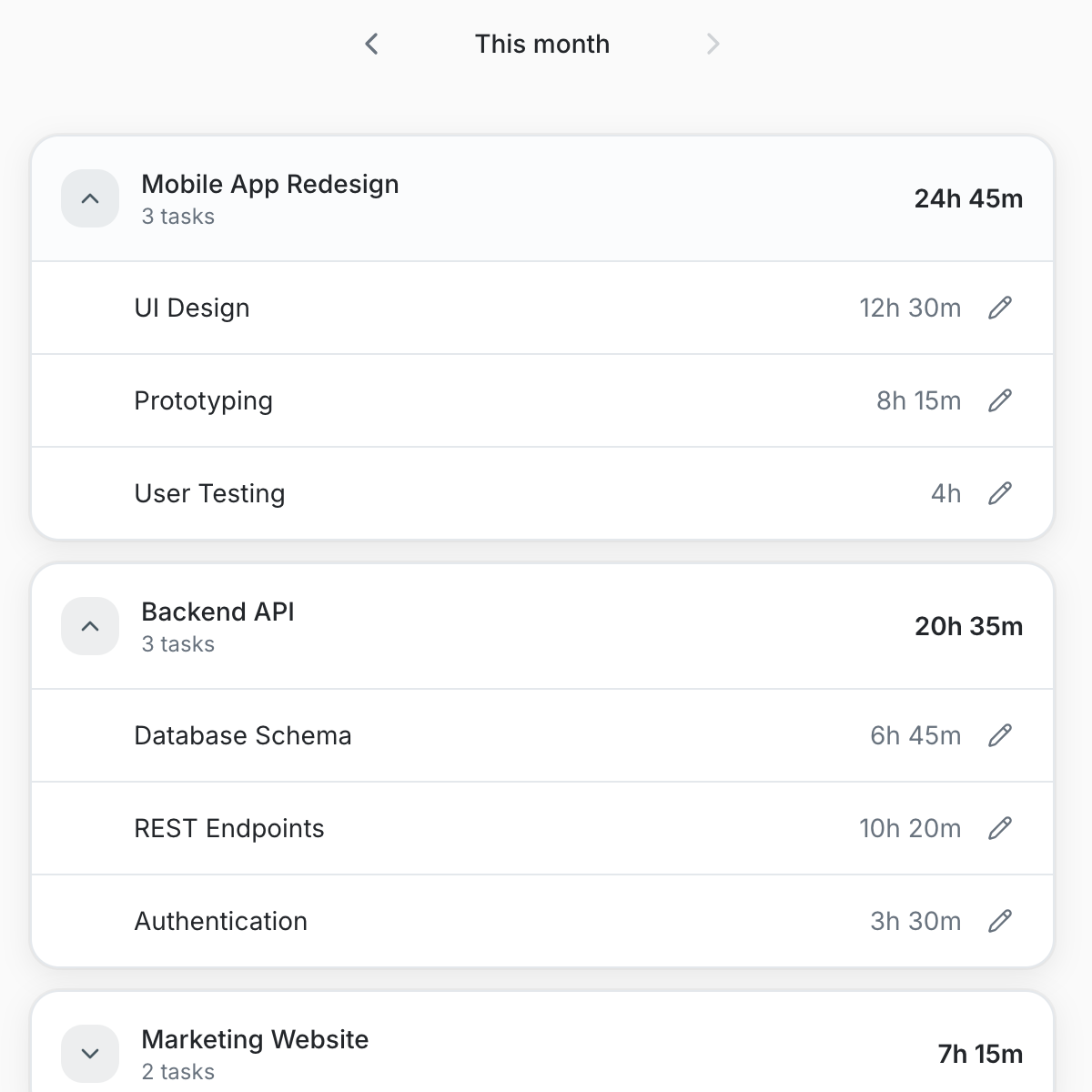This screenshot has width=1092, height=1092.
Task: Edit Database Schema using its pencil icon
Action: tap(1000, 735)
